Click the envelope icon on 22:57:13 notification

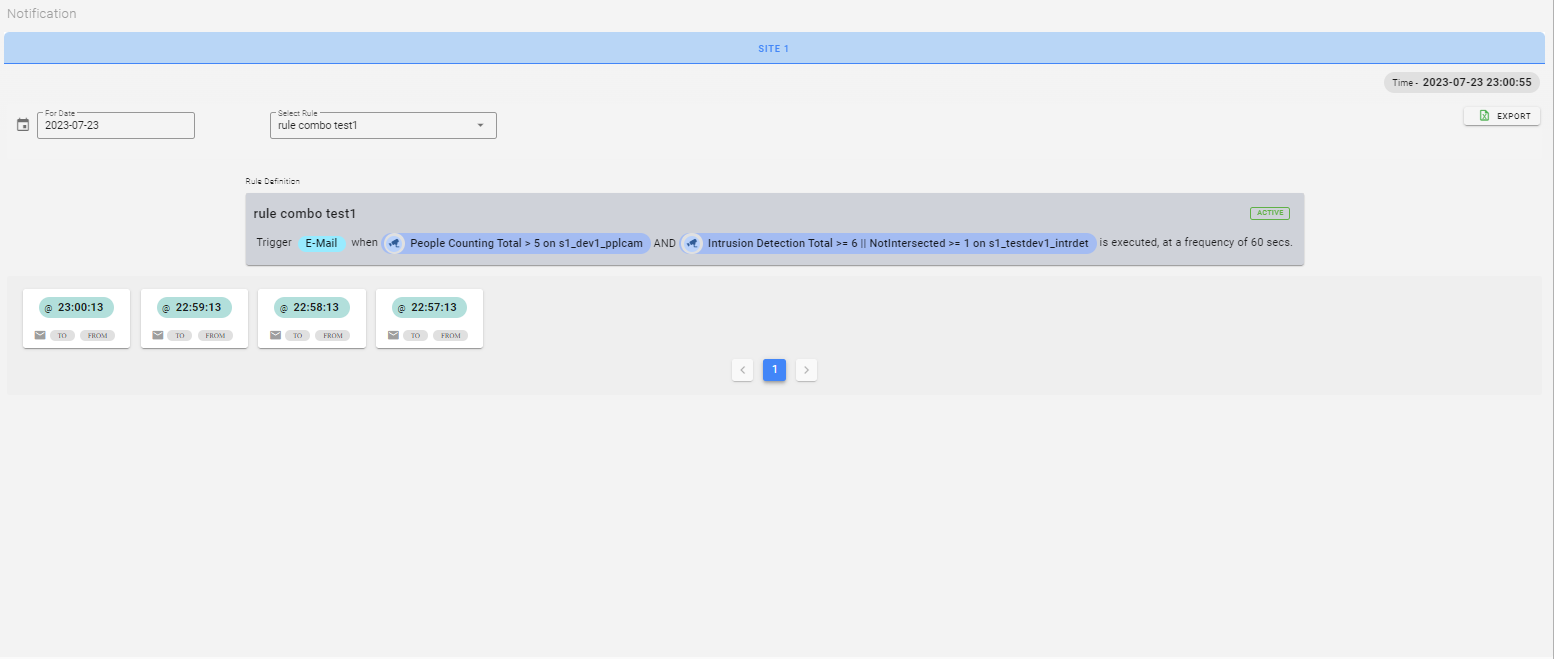tap(393, 335)
